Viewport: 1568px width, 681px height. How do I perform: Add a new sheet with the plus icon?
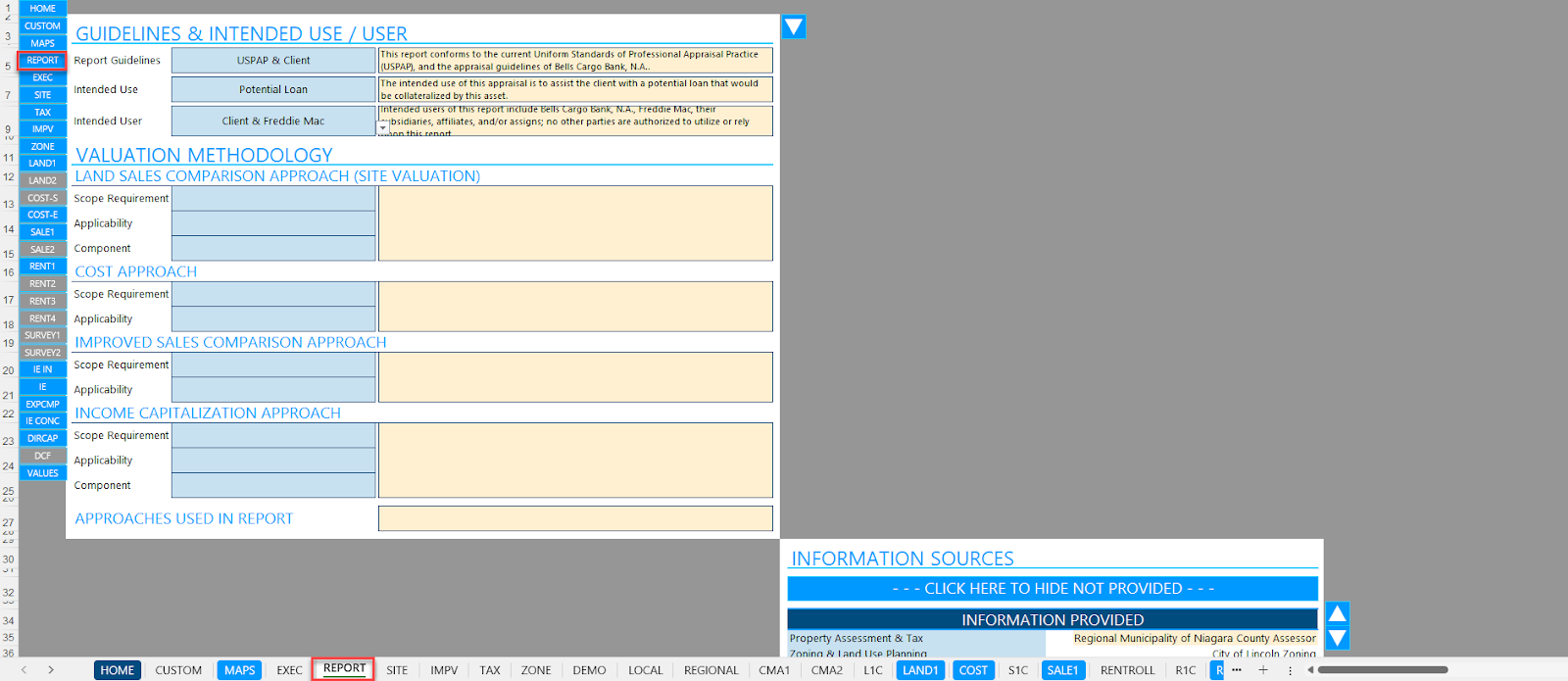[x=1263, y=670]
